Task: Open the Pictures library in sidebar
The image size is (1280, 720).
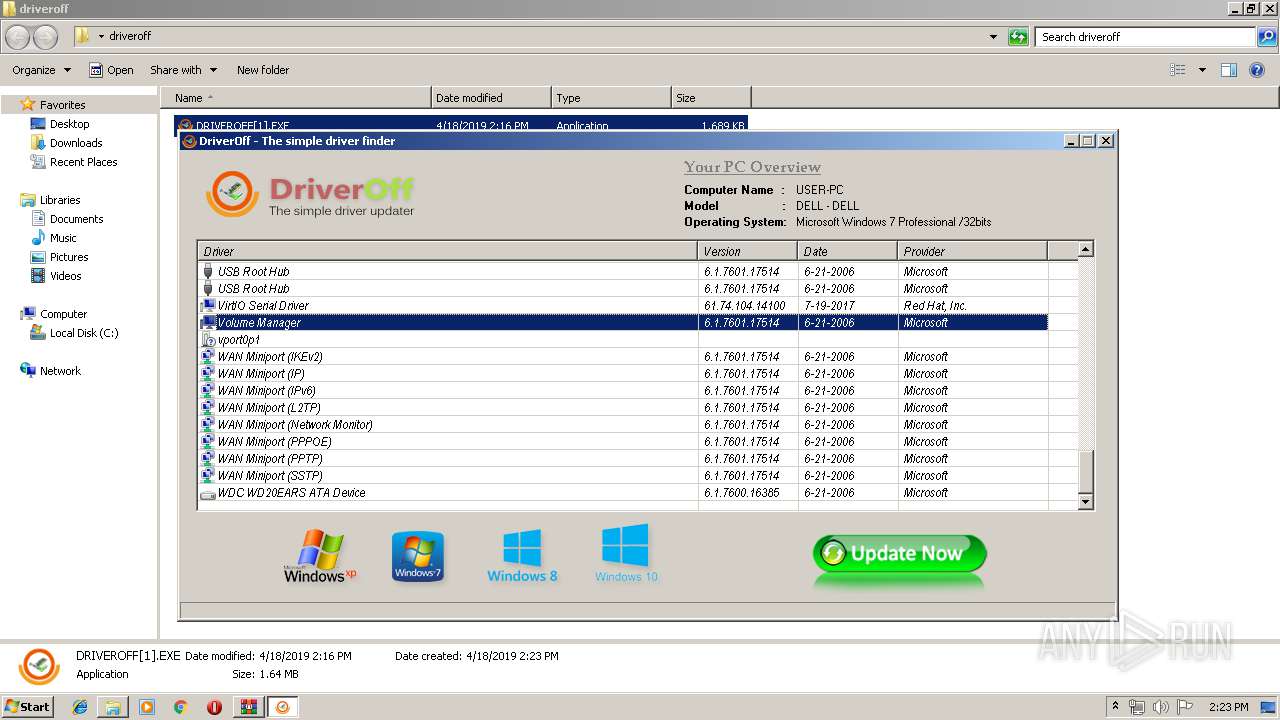Action: pyautogui.click(x=60, y=257)
